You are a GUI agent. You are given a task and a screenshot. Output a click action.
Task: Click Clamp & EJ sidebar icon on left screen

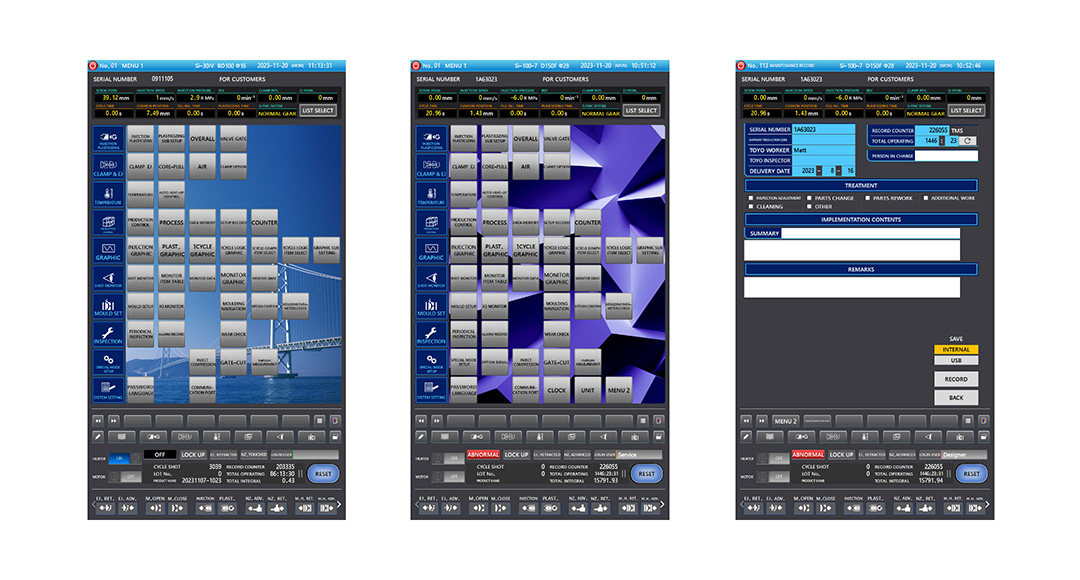click(107, 166)
